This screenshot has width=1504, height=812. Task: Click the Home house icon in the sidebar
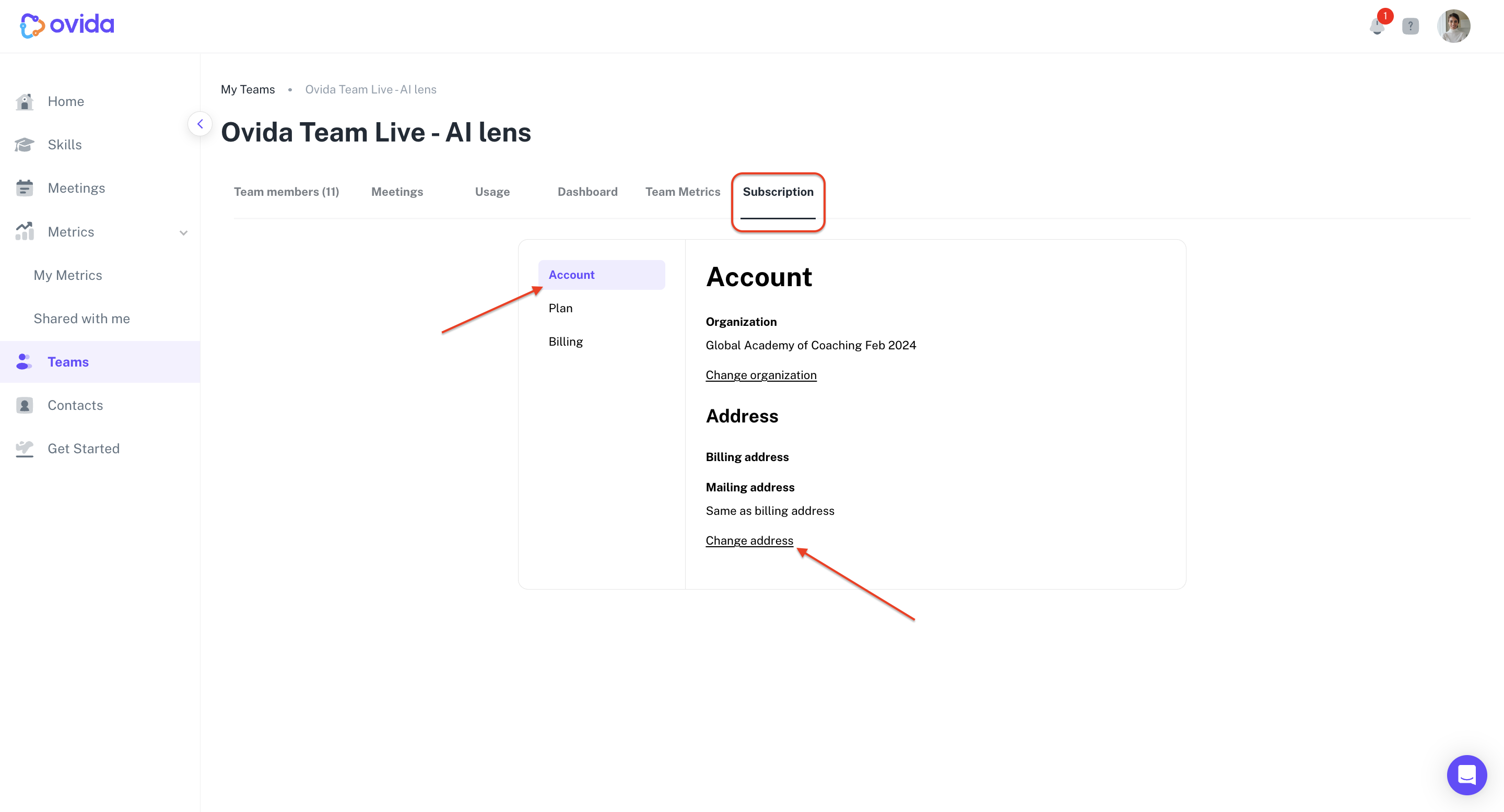(25, 102)
